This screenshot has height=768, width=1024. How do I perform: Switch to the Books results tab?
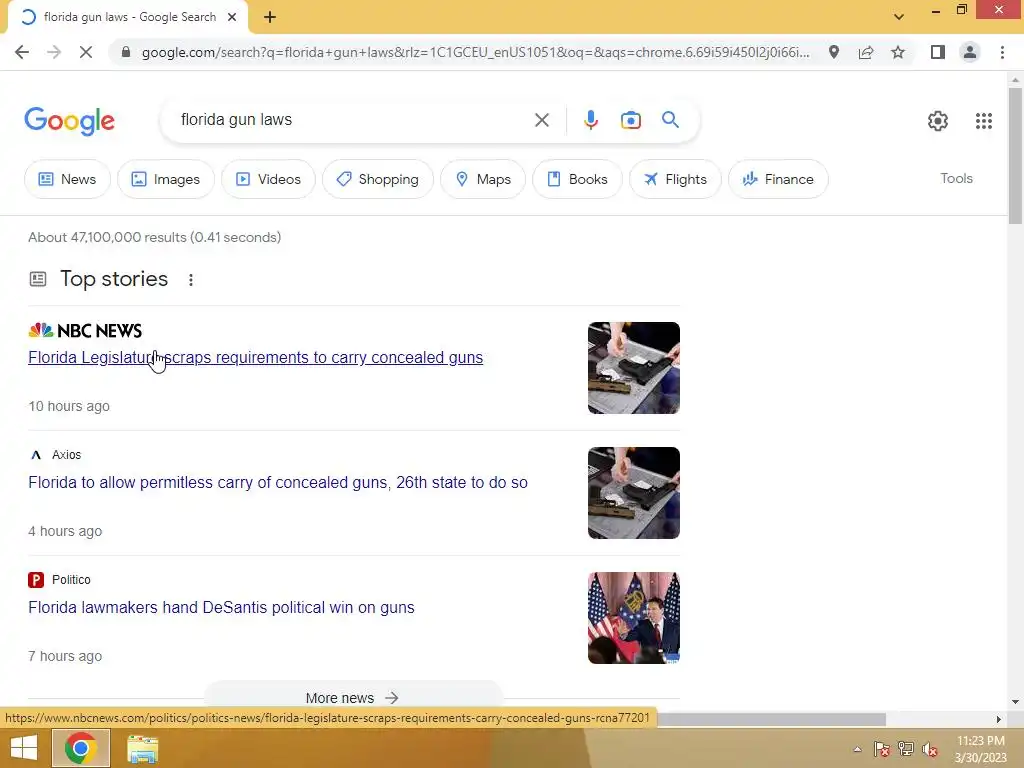point(577,179)
